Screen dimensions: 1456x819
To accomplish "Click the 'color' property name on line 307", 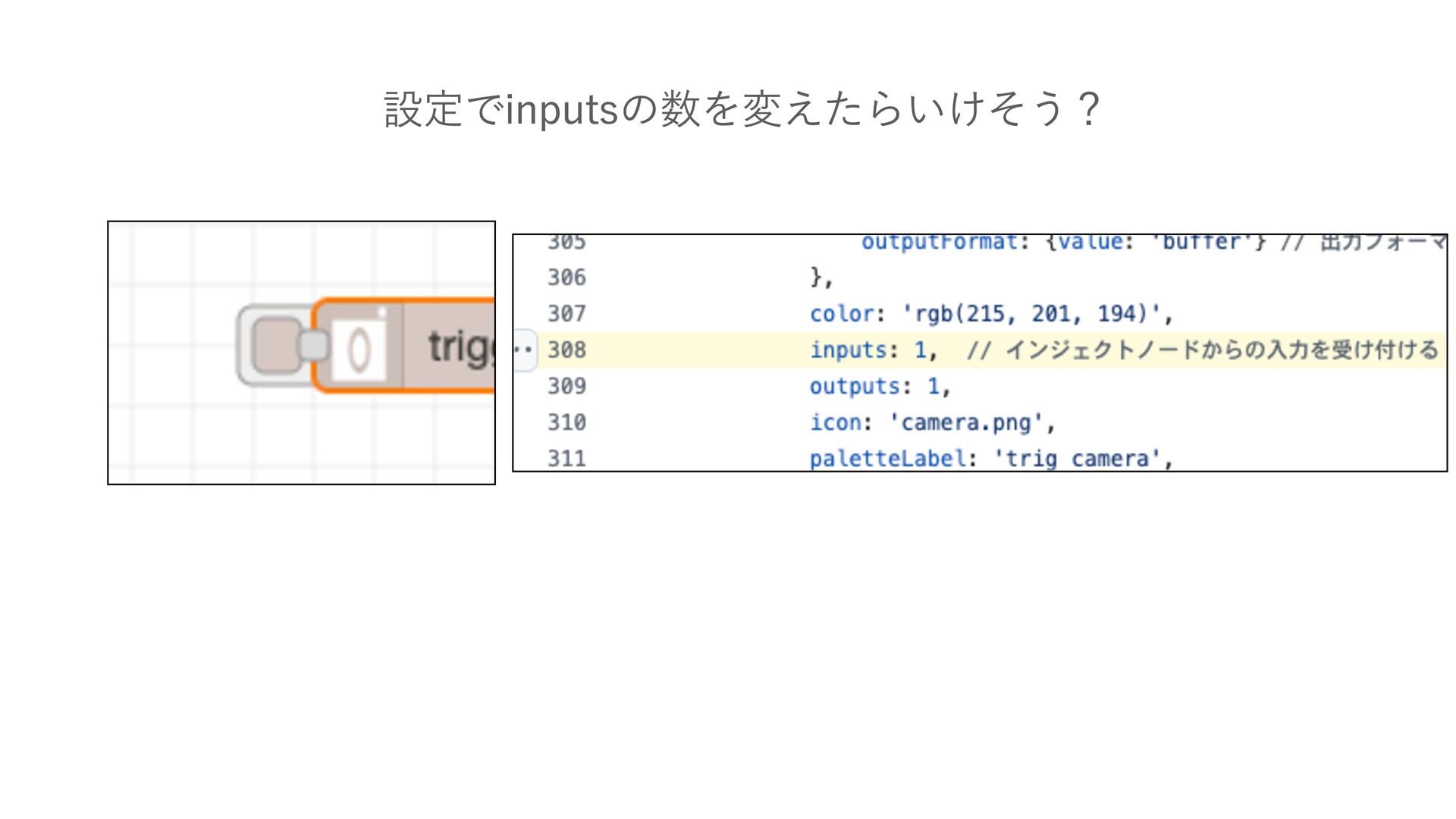I will click(x=841, y=314).
